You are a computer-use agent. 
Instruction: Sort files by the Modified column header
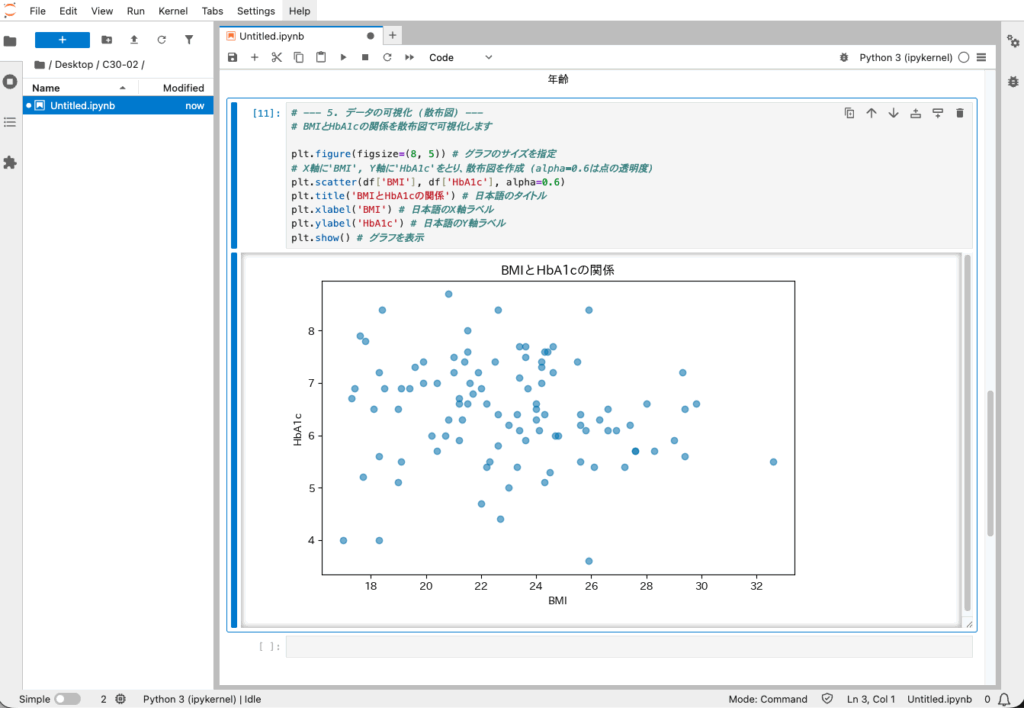[183, 88]
